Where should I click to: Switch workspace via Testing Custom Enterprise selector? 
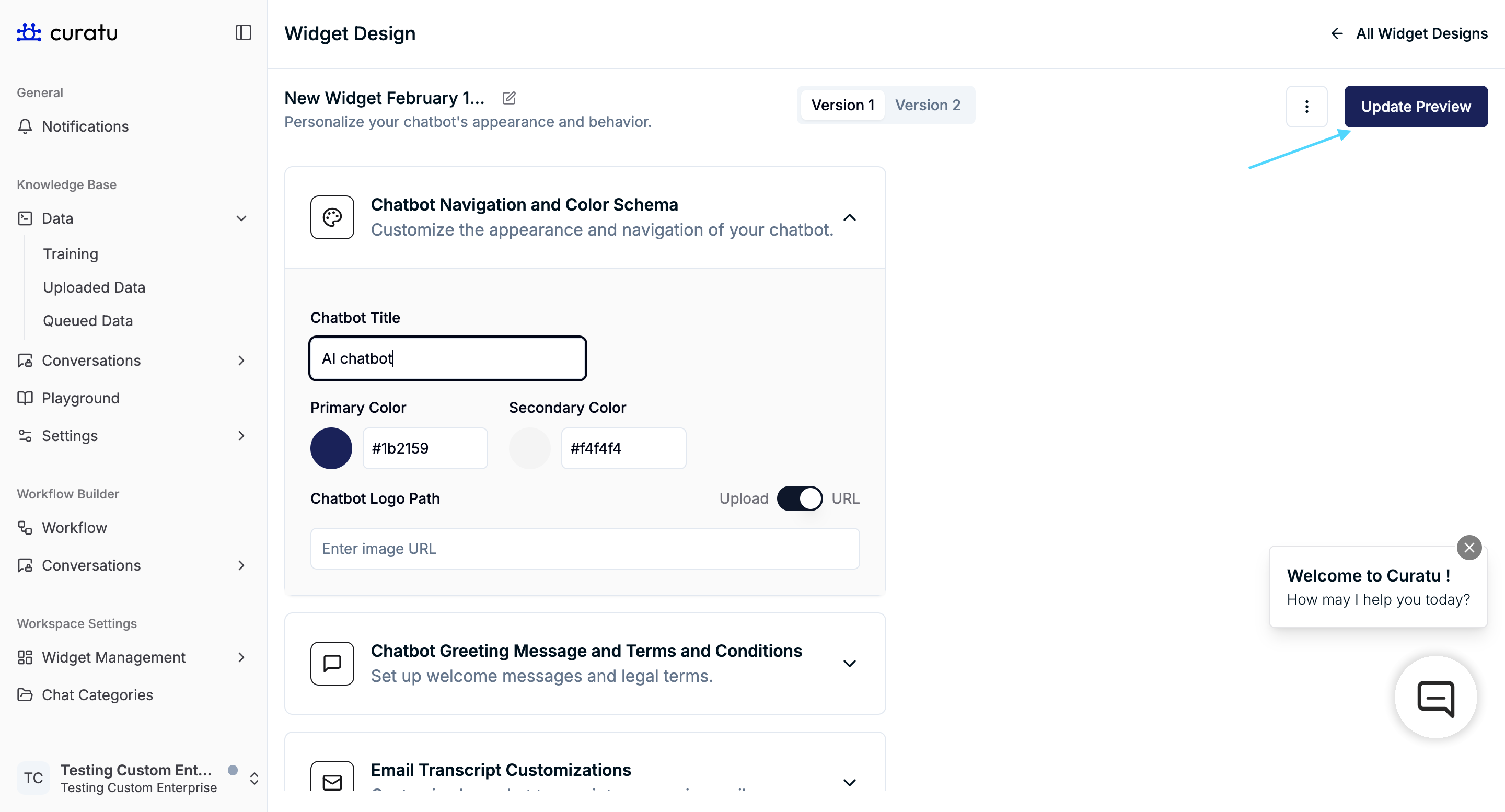pyautogui.click(x=254, y=778)
